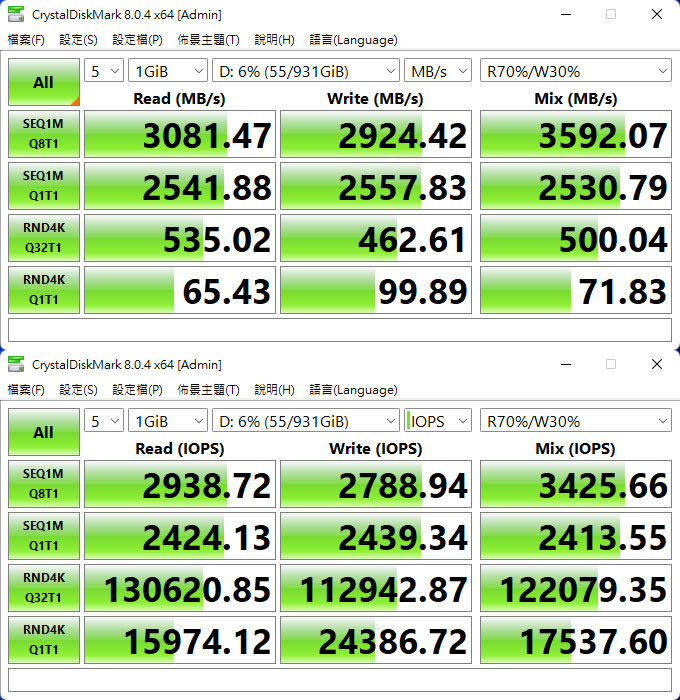
Task: Open R70%/W30% mix dropdown, top window
Action: pos(576,71)
